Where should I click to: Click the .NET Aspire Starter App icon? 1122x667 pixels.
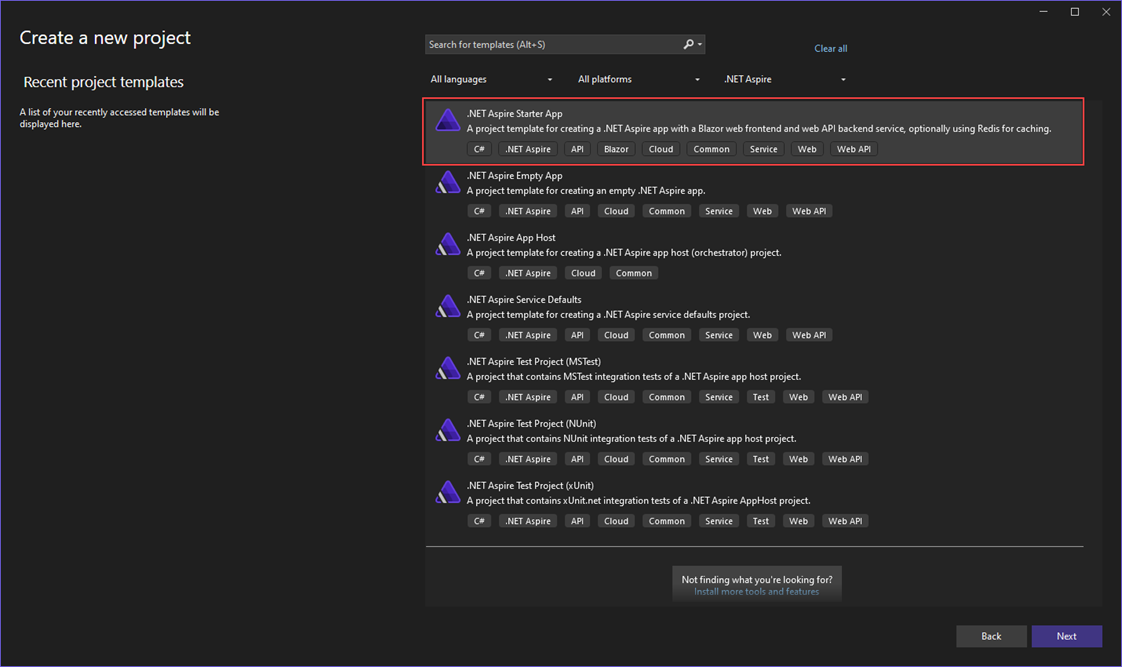click(x=448, y=121)
